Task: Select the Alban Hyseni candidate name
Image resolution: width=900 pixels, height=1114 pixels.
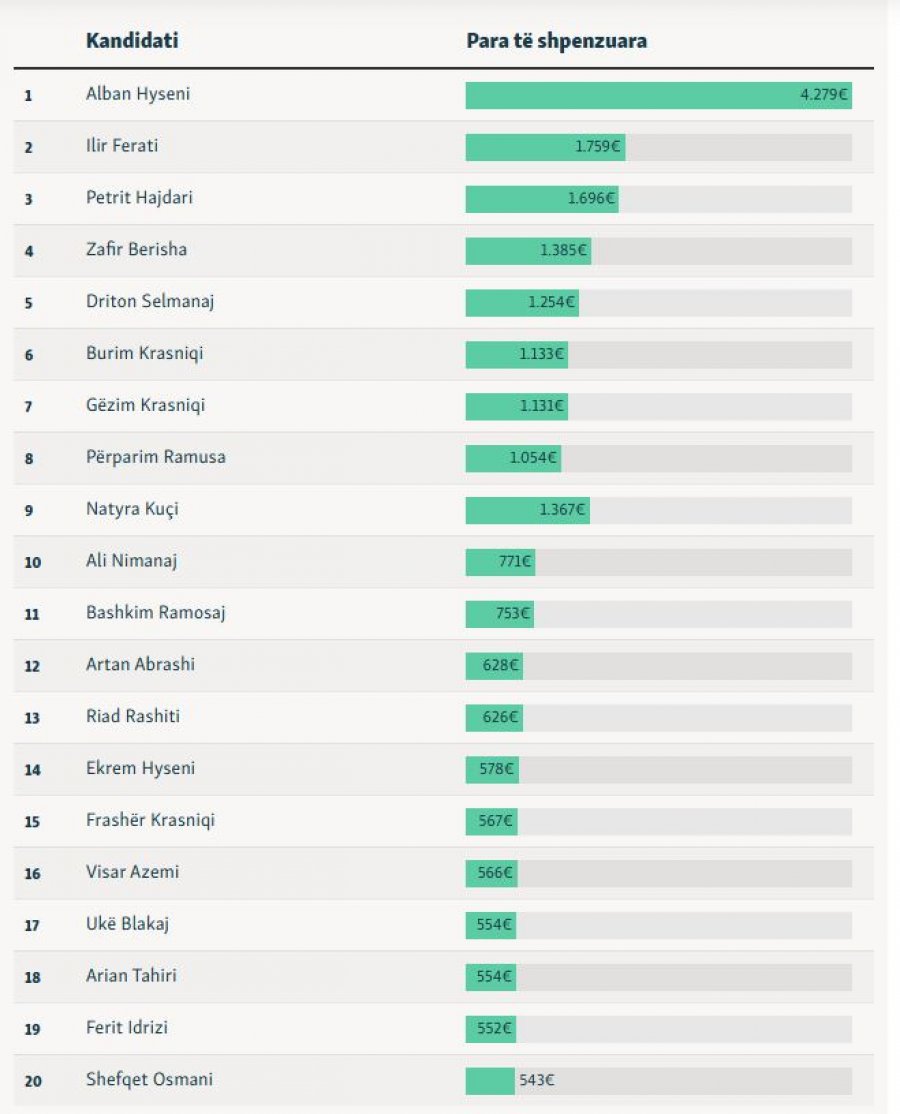Action: 138,94
